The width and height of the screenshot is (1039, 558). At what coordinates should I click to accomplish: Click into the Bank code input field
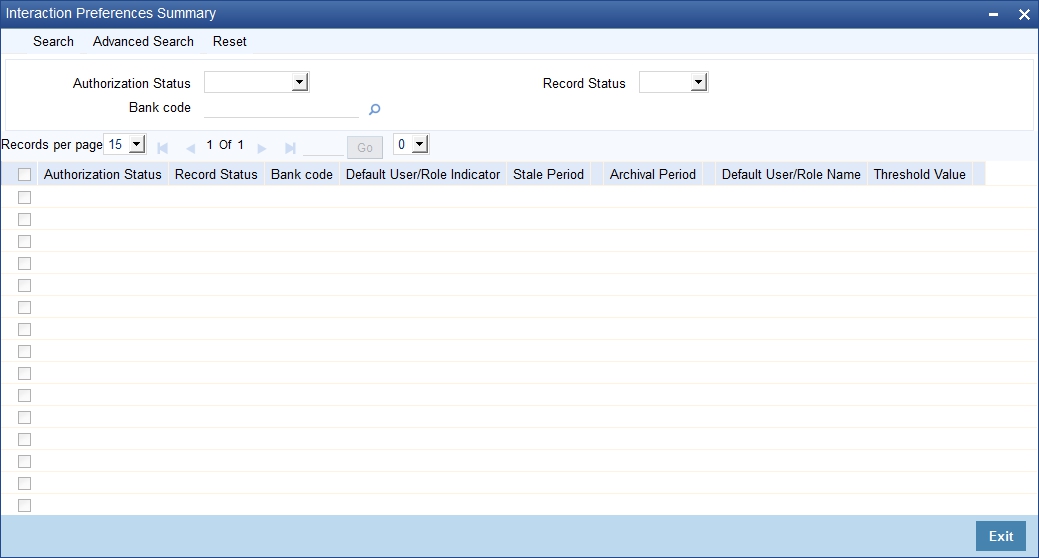point(281,108)
